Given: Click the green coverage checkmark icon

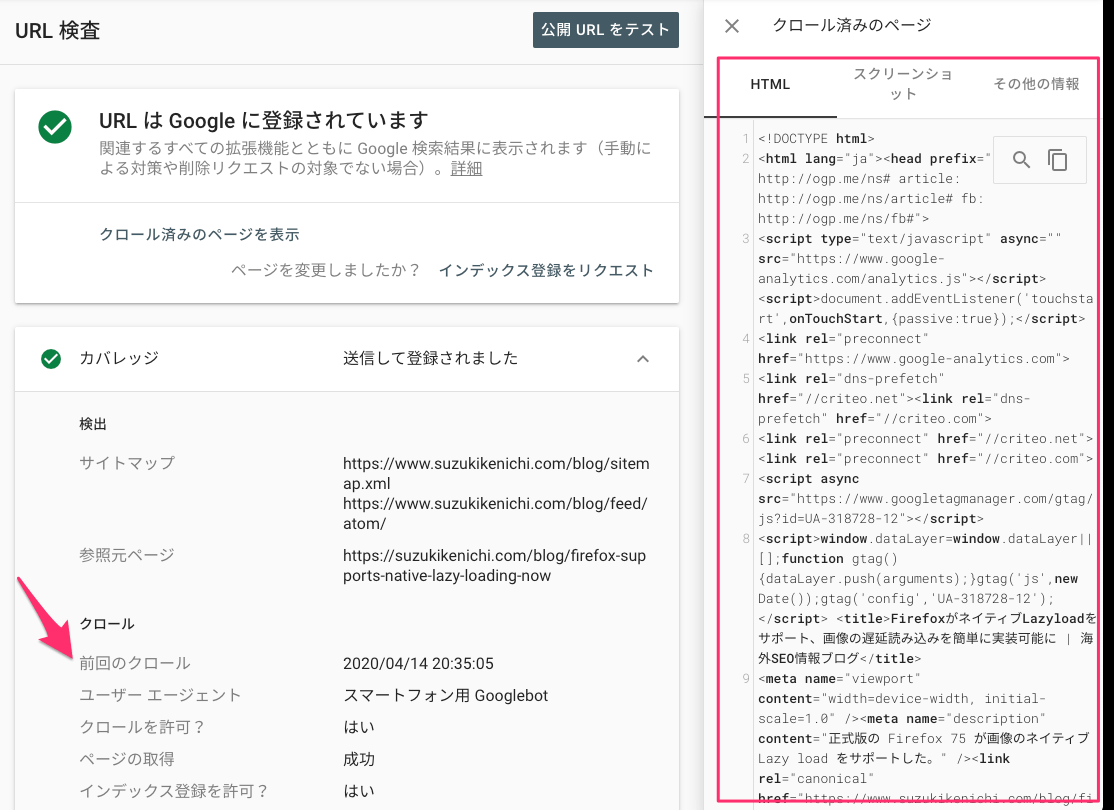Looking at the screenshot, I should click(50, 359).
